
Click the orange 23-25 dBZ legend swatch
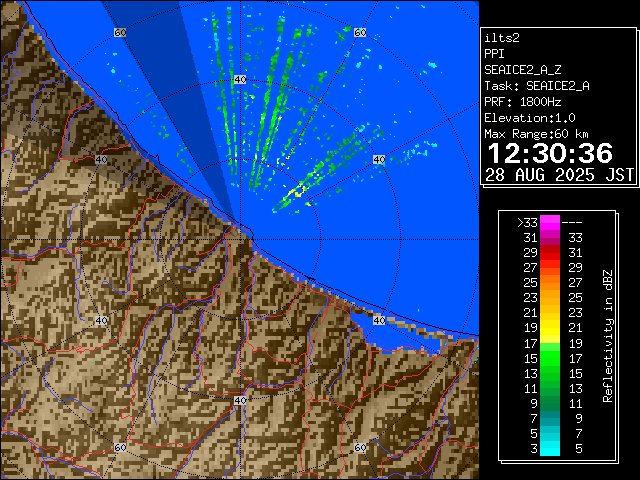pos(550,298)
